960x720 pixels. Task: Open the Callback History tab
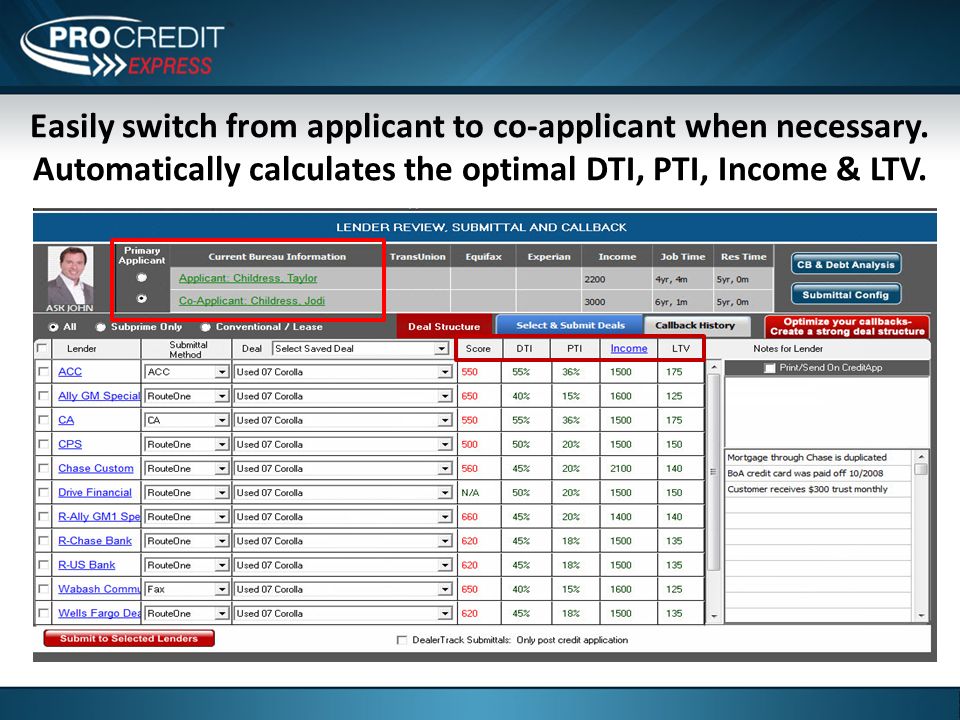point(695,325)
